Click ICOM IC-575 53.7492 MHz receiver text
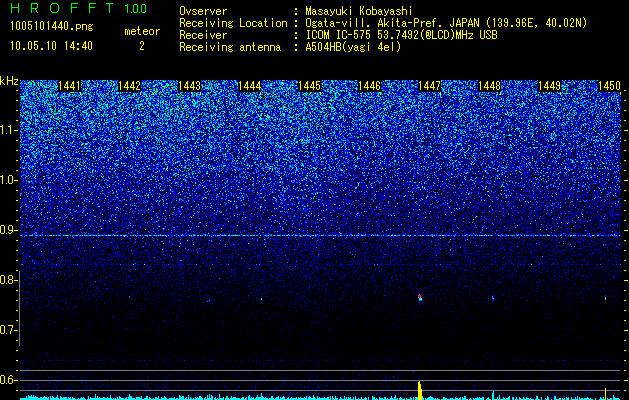This screenshot has height=400, width=629. point(401,35)
